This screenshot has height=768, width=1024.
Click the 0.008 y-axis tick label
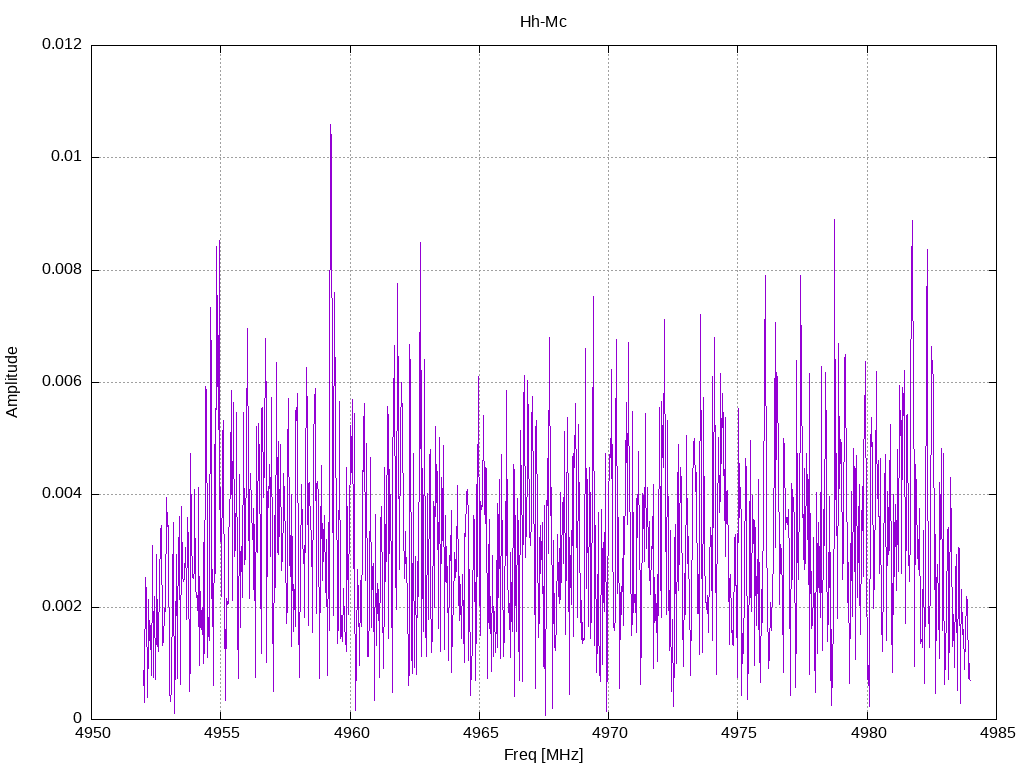[x=62, y=270]
